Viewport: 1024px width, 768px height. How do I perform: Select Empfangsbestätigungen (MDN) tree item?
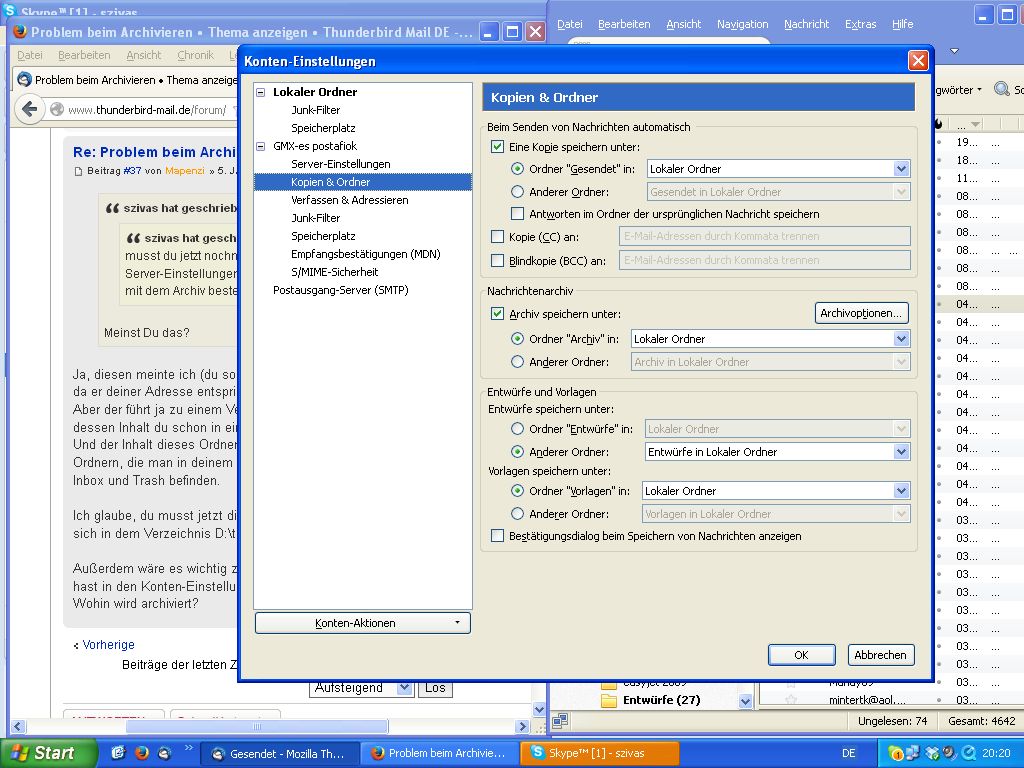click(x=366, y=254)
